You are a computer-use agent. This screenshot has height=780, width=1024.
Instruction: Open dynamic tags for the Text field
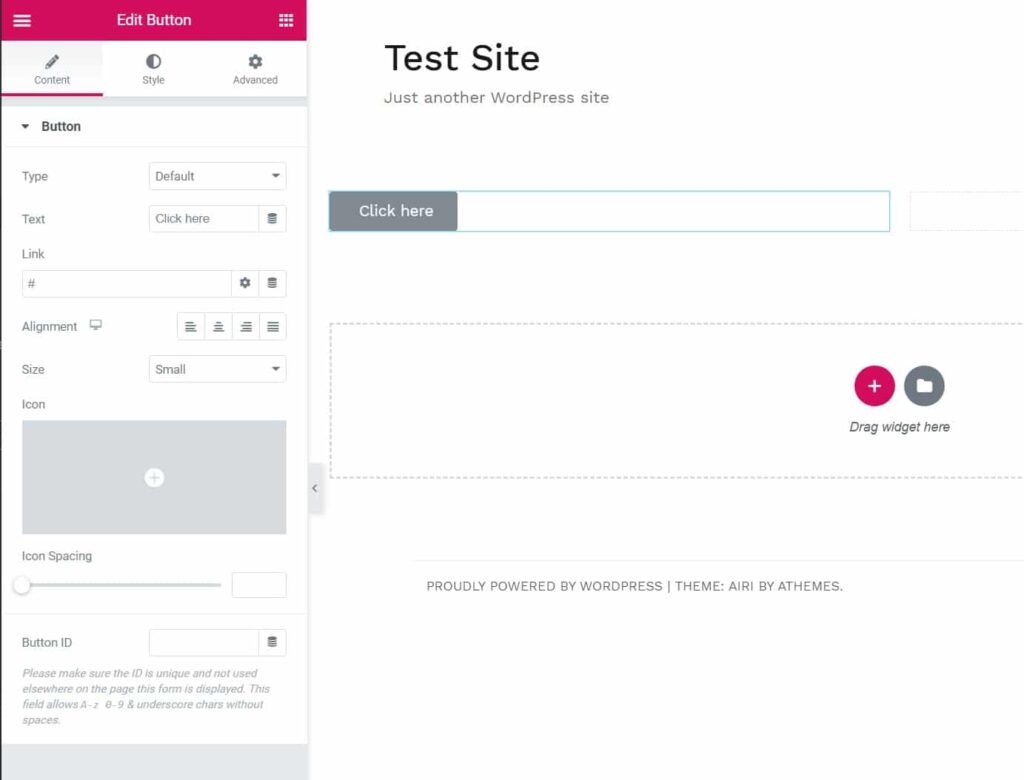point(272,219)
